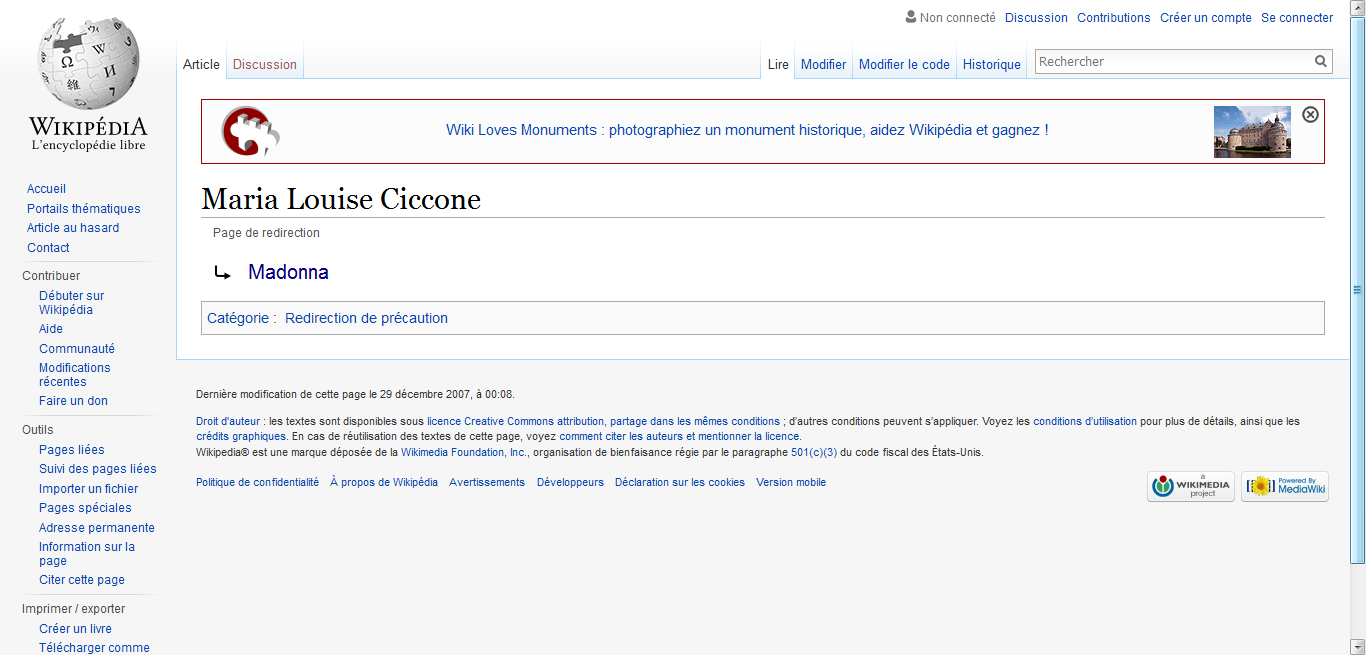Open the Historique tab
1366x655 pixels.
992,64
